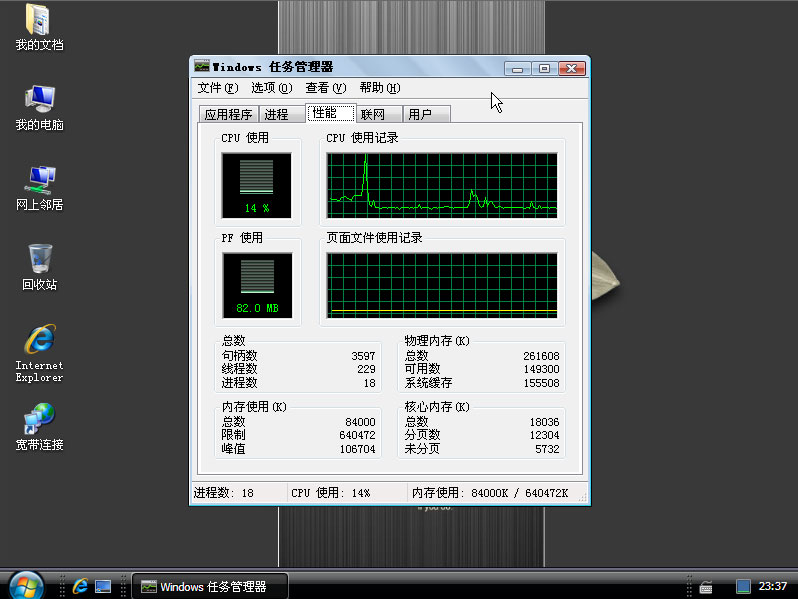Click the 可用数 value 149300
798x599 pixels.
pos(541,369)
